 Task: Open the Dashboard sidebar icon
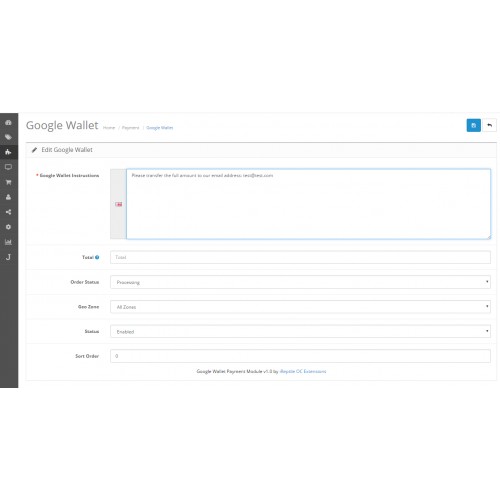coord(8,122)
